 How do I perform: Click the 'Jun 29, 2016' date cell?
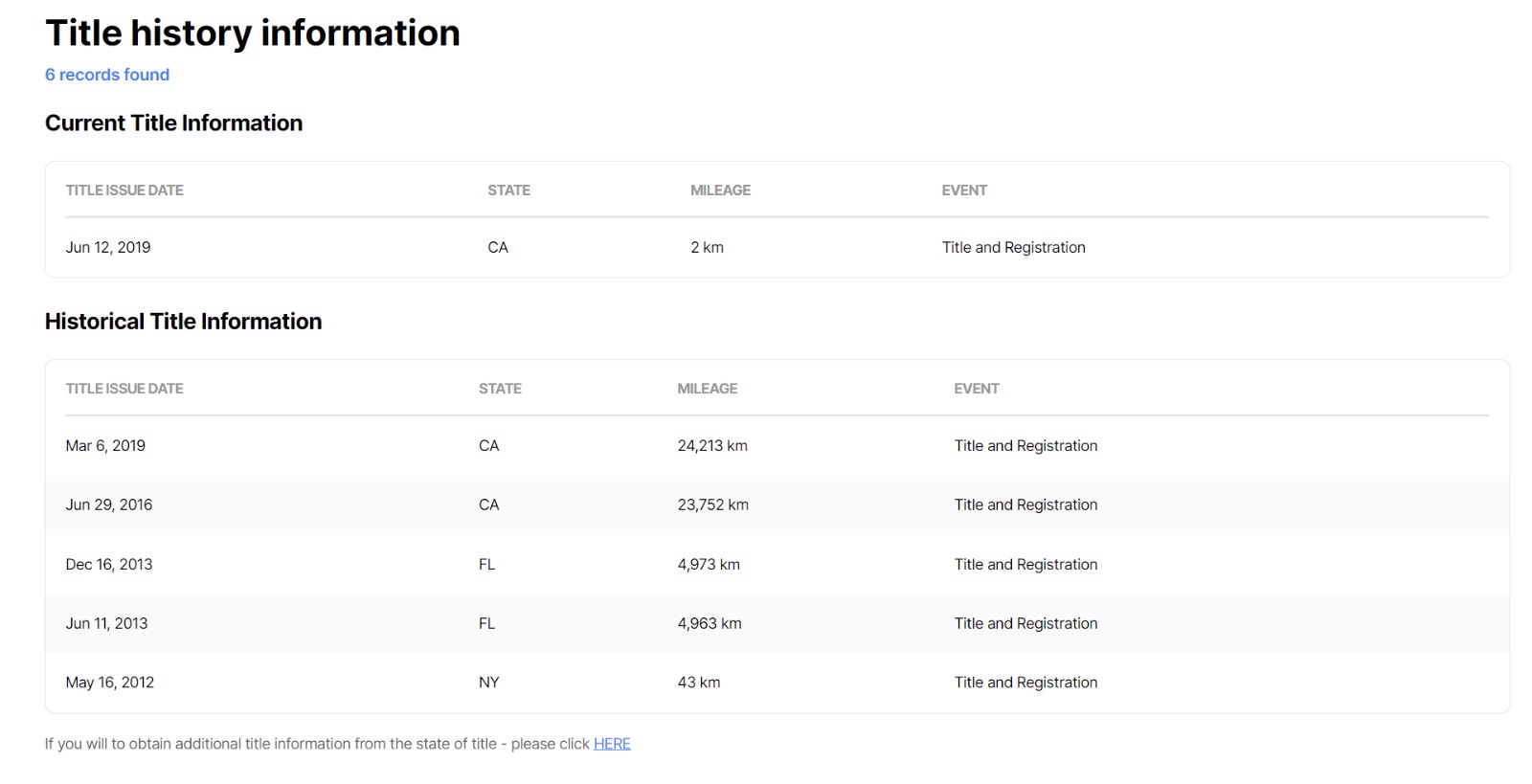point(109,504)
